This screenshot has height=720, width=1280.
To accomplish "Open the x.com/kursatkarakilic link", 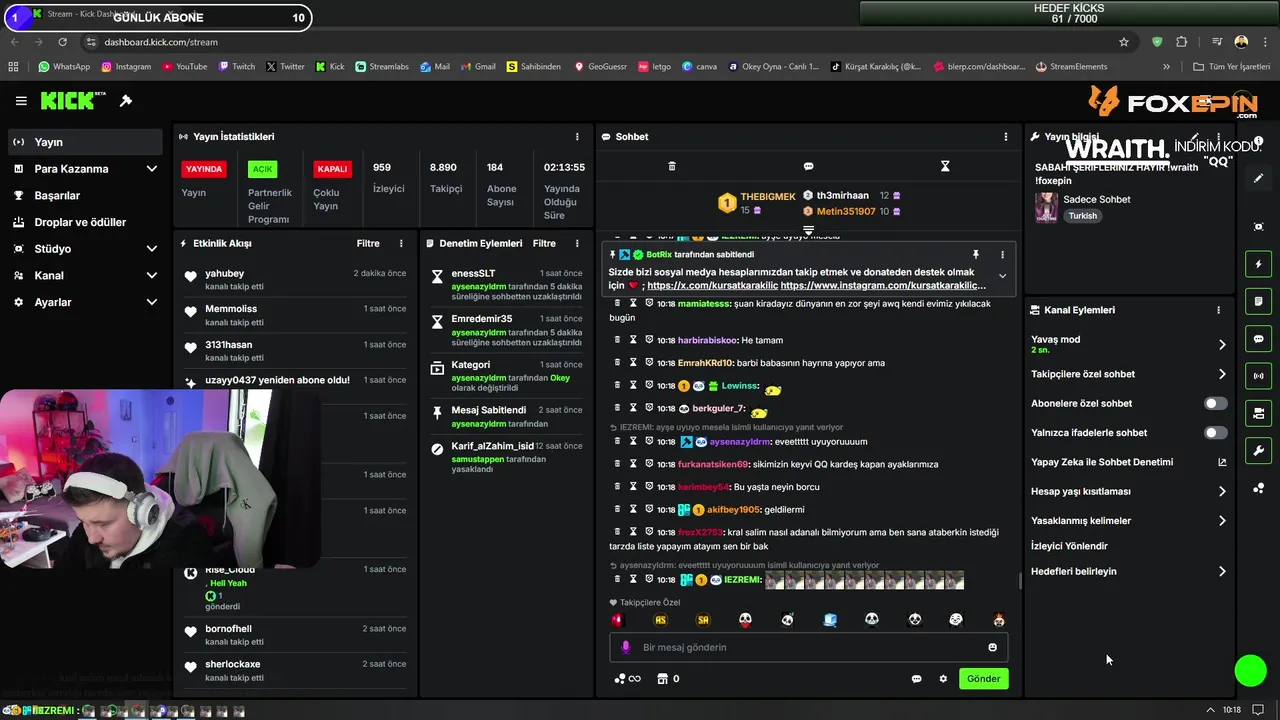I will pyautogui.click(x=712, y=286).
